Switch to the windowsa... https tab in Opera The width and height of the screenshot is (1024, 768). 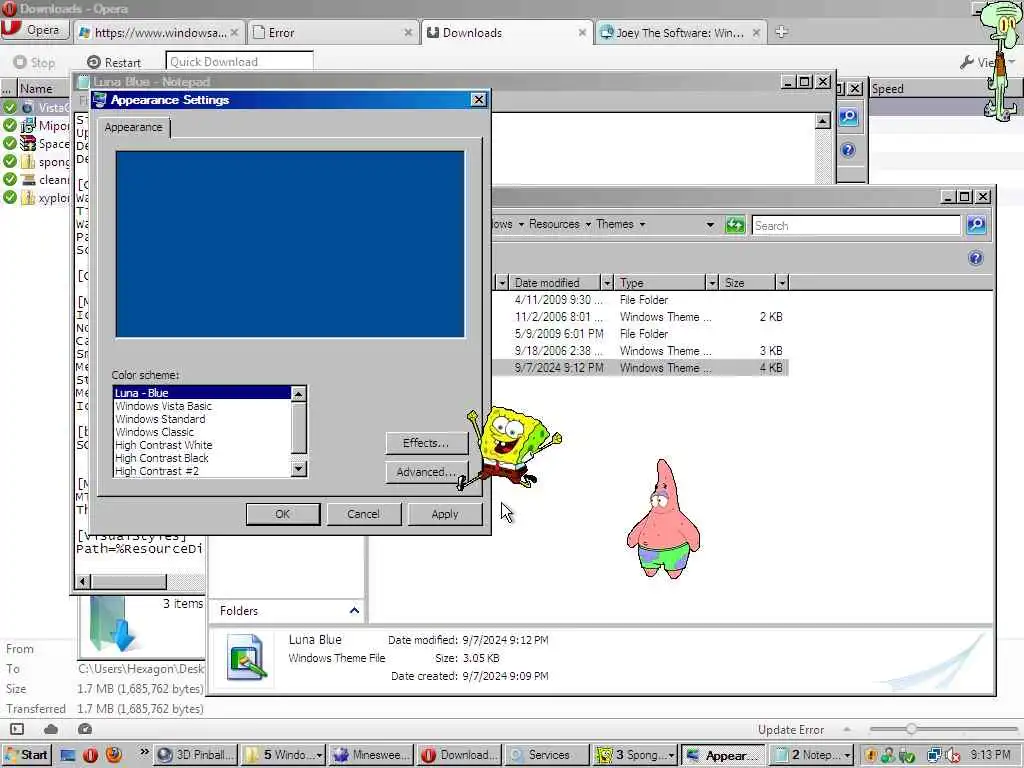click(161, 33)
